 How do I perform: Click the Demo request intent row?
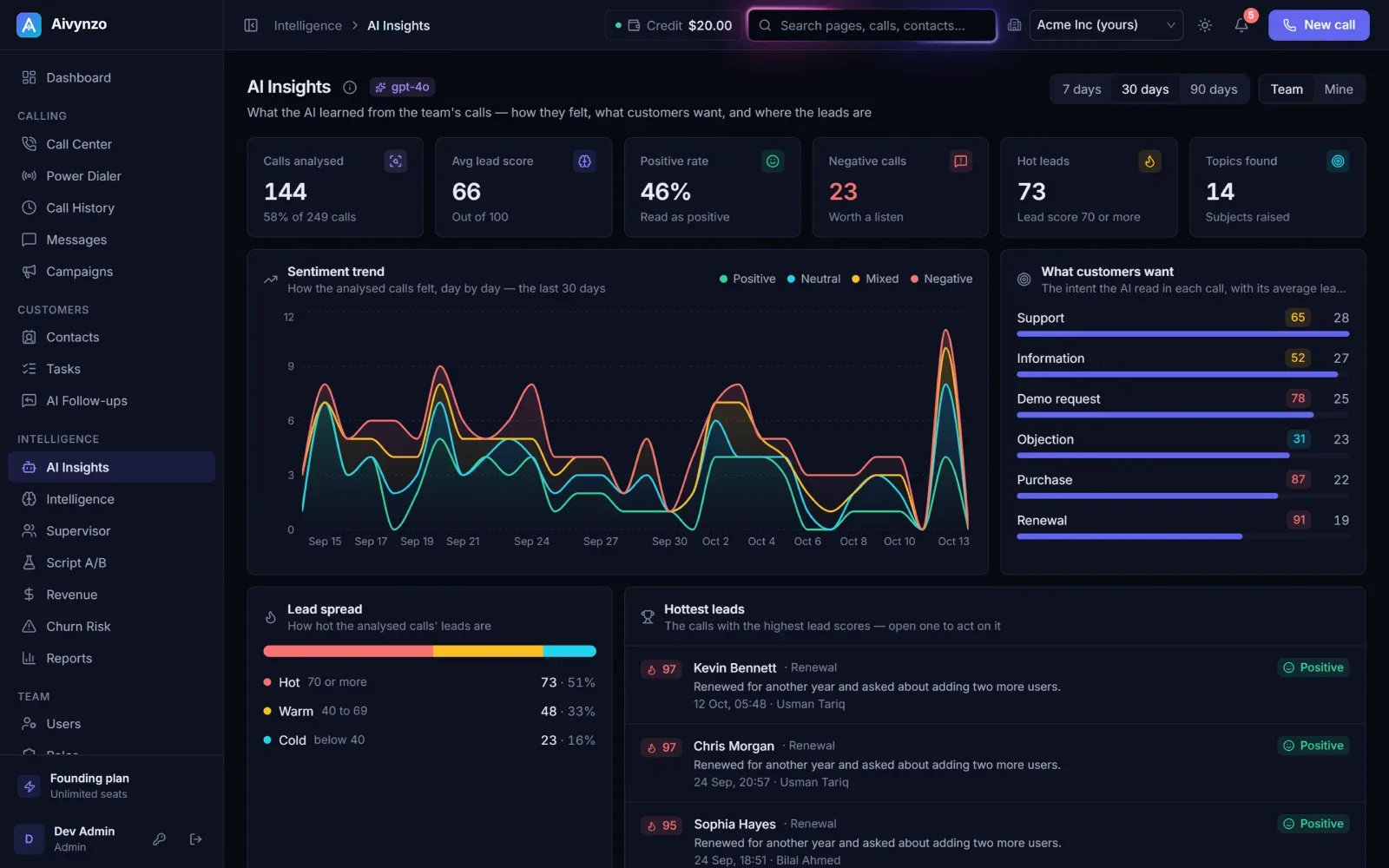tap(1182, 404)
